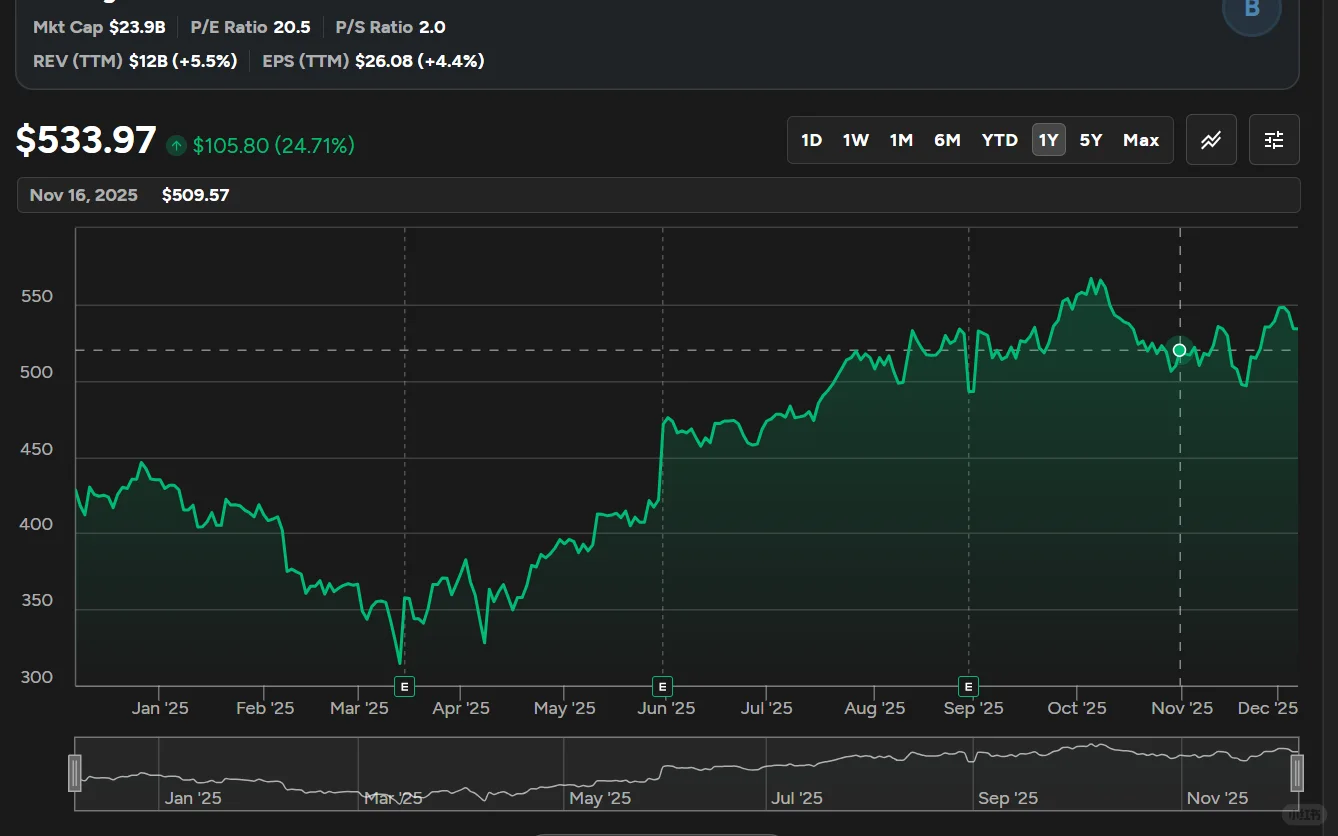The image size is (1338, 836).
Task: Switch to the YTD tab
Action: [999, 140]
